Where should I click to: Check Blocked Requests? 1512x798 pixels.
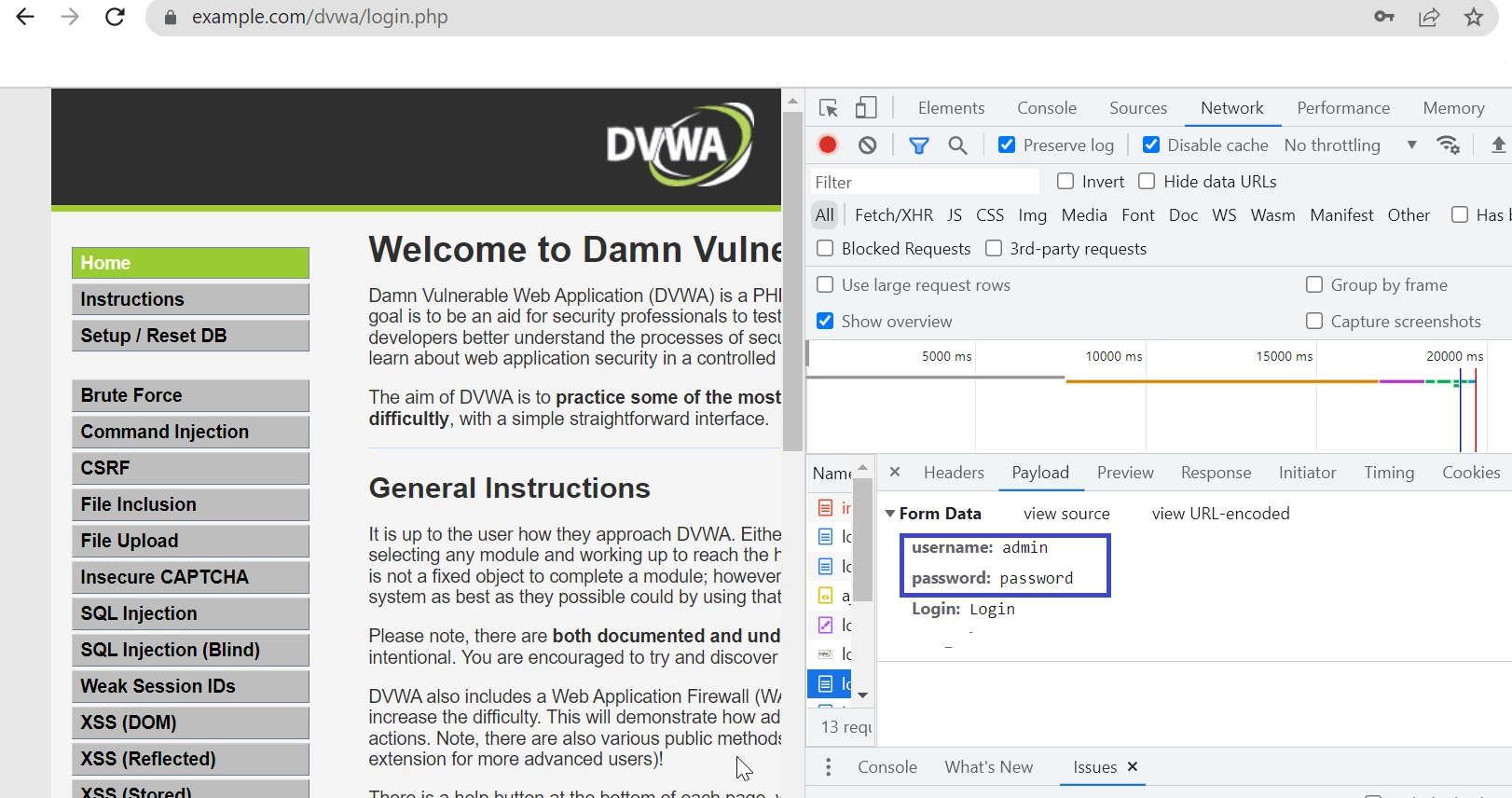point(825,248)
